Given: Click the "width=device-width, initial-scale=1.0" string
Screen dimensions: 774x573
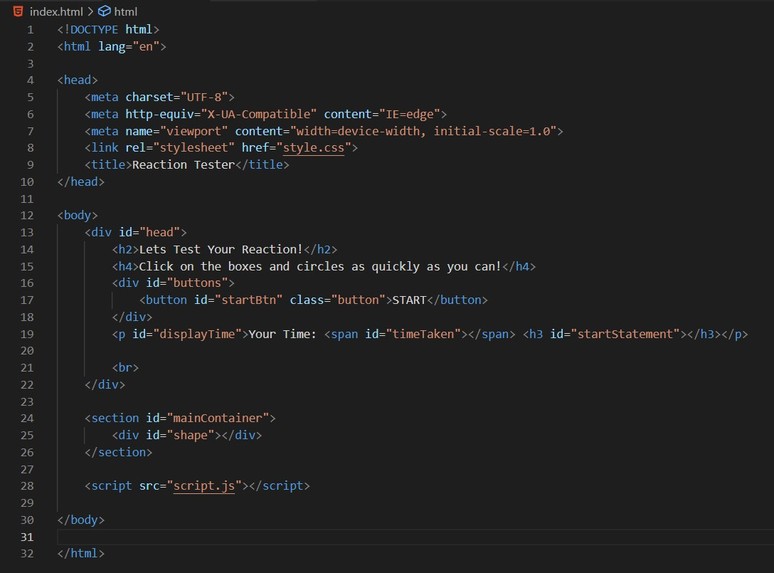Looking at the screenshot, I should point(423,131).
